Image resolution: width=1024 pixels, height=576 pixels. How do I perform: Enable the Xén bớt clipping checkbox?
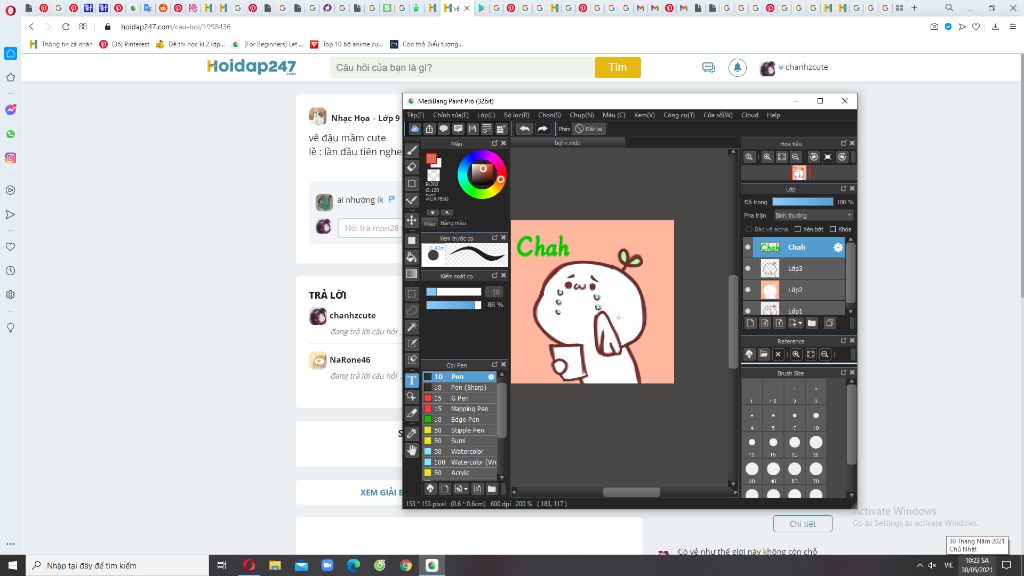tap(797, 229)
